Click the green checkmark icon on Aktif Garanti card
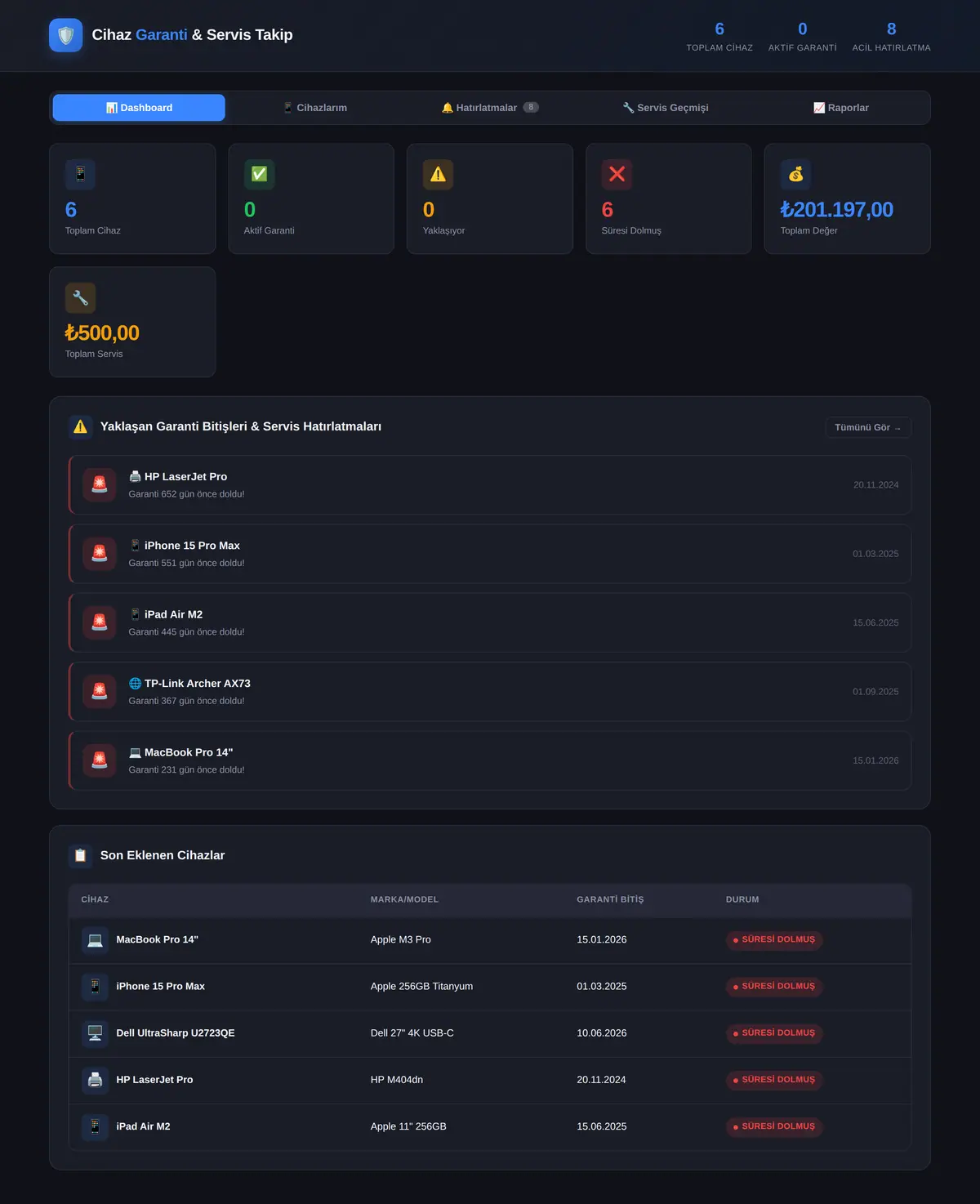The image size is (980, 1204). coord(259,174)
